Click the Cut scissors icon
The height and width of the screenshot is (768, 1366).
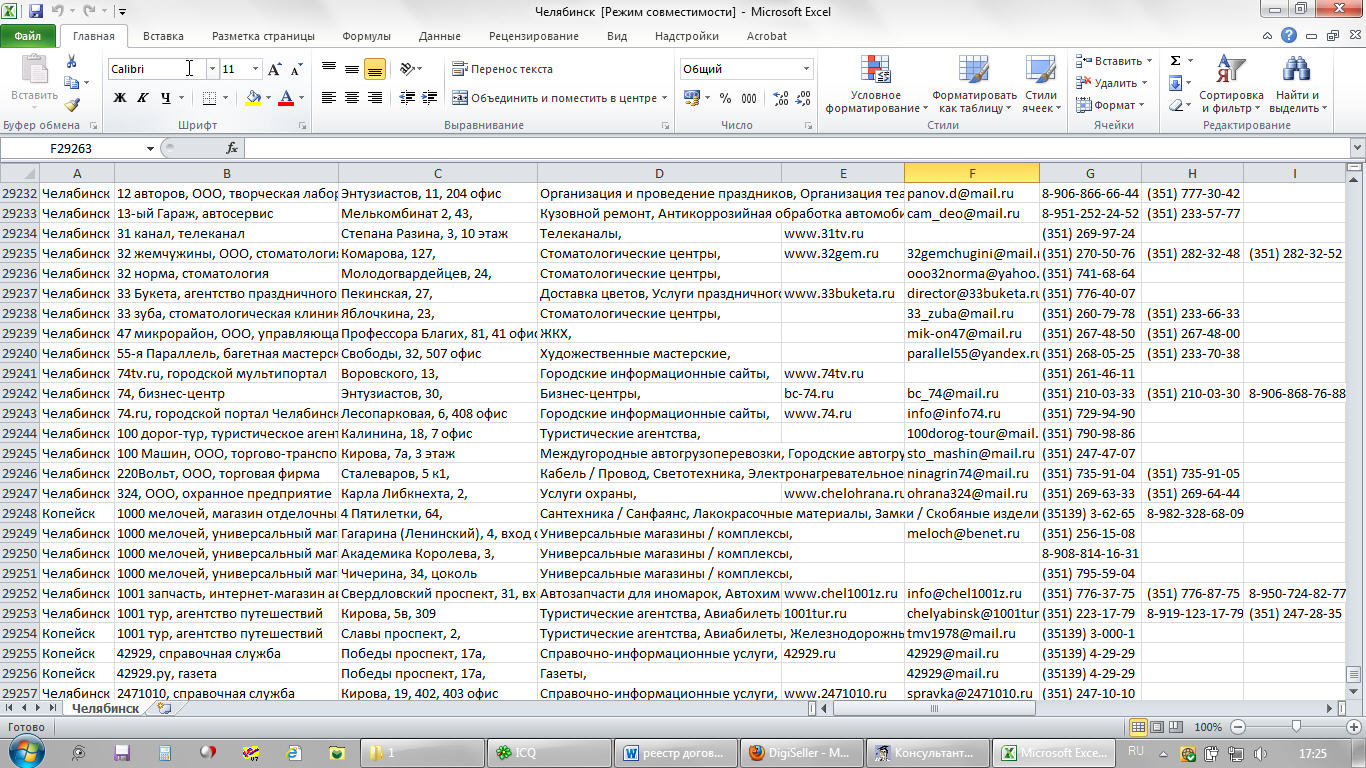71,60
